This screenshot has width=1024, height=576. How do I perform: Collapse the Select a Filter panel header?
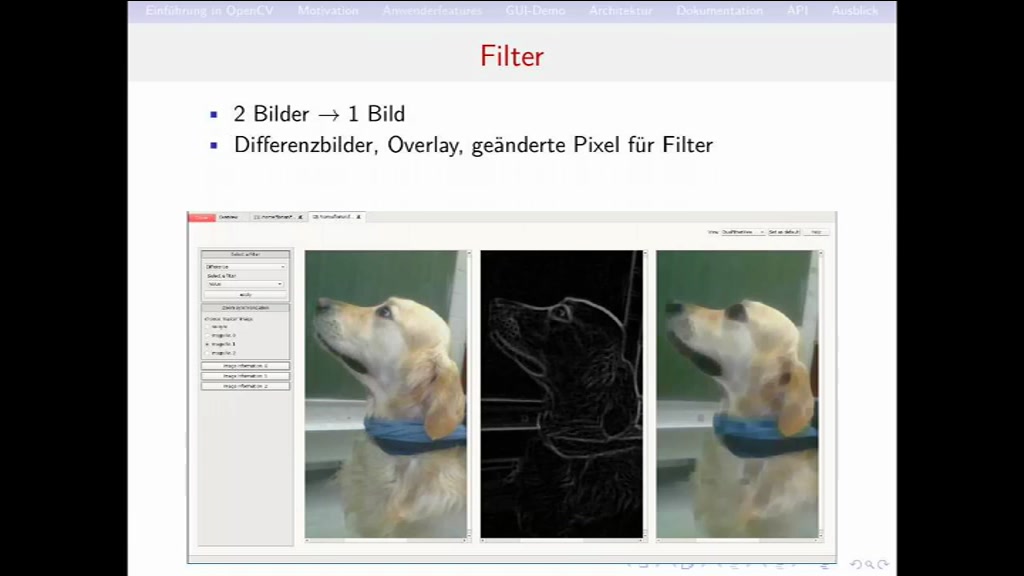[x=245, y=254]
